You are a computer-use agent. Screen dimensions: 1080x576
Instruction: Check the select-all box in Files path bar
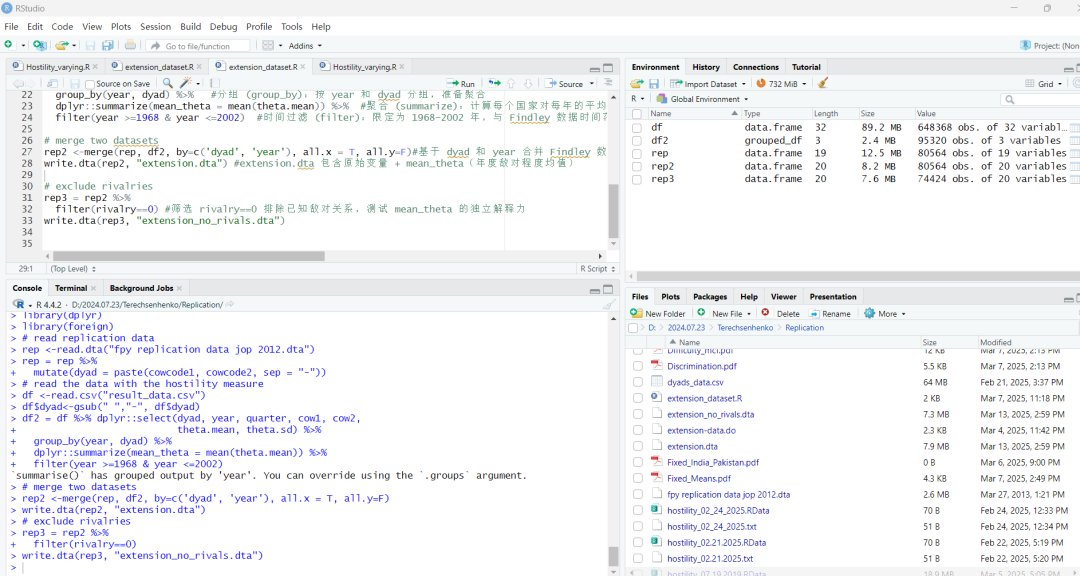click(x=634, y=328)
